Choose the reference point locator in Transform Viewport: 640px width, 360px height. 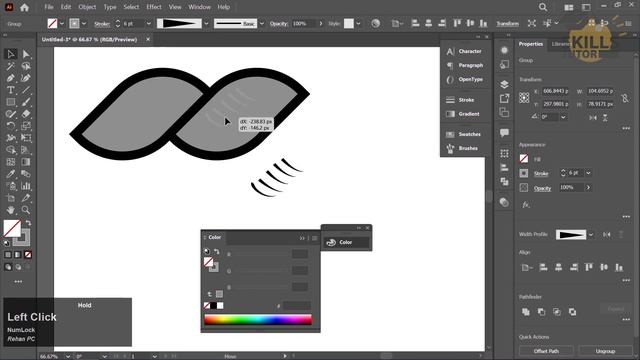point(524,98)
